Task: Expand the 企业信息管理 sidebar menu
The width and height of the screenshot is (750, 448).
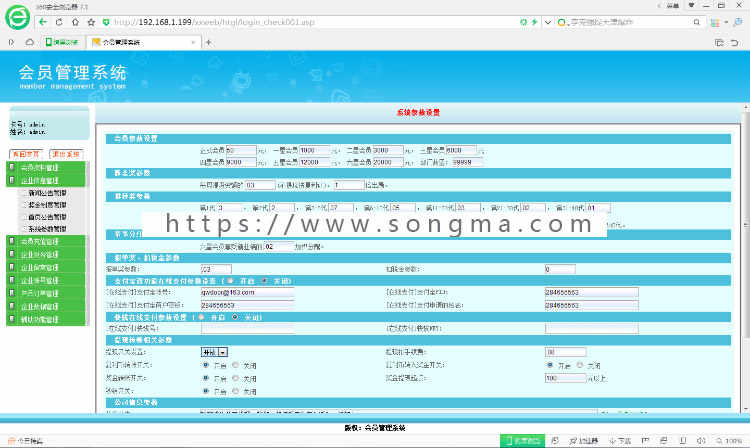Action: pyautogui.click(x=47, y=180)
